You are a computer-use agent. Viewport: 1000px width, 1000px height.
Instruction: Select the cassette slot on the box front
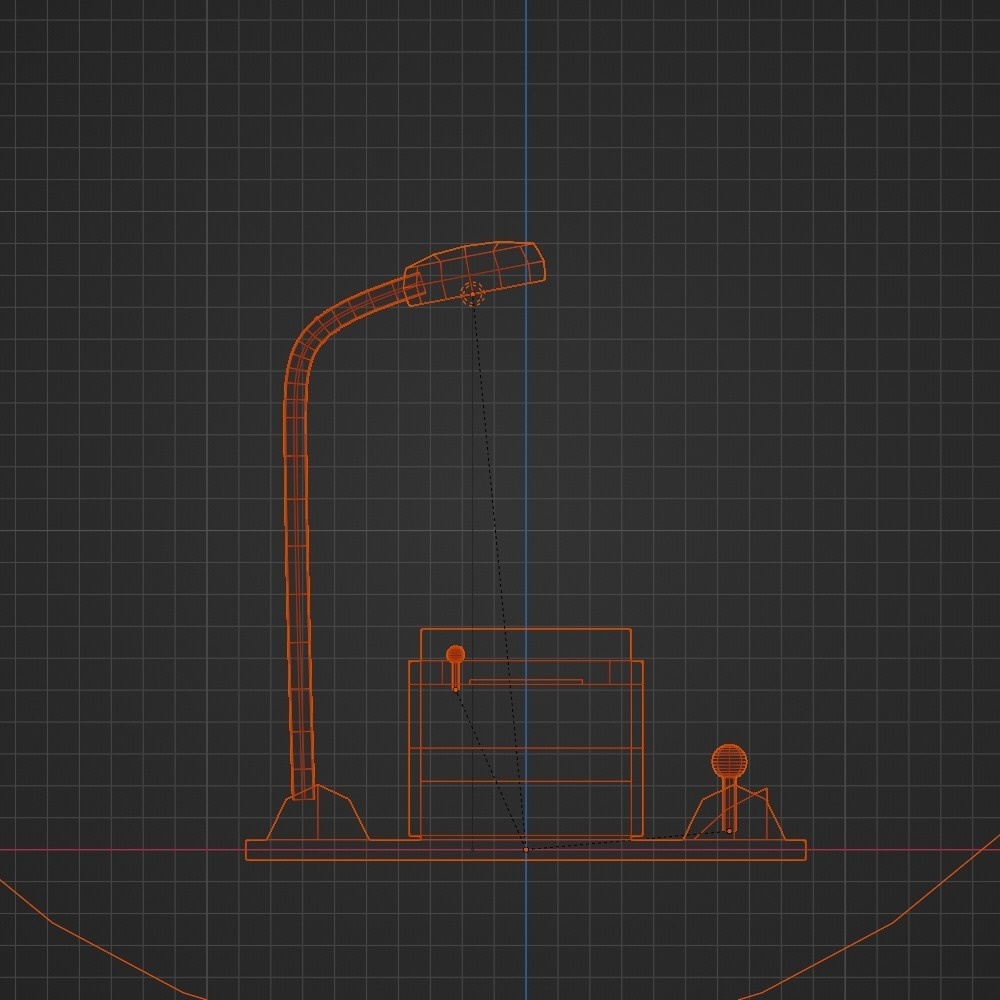(525, 680)
